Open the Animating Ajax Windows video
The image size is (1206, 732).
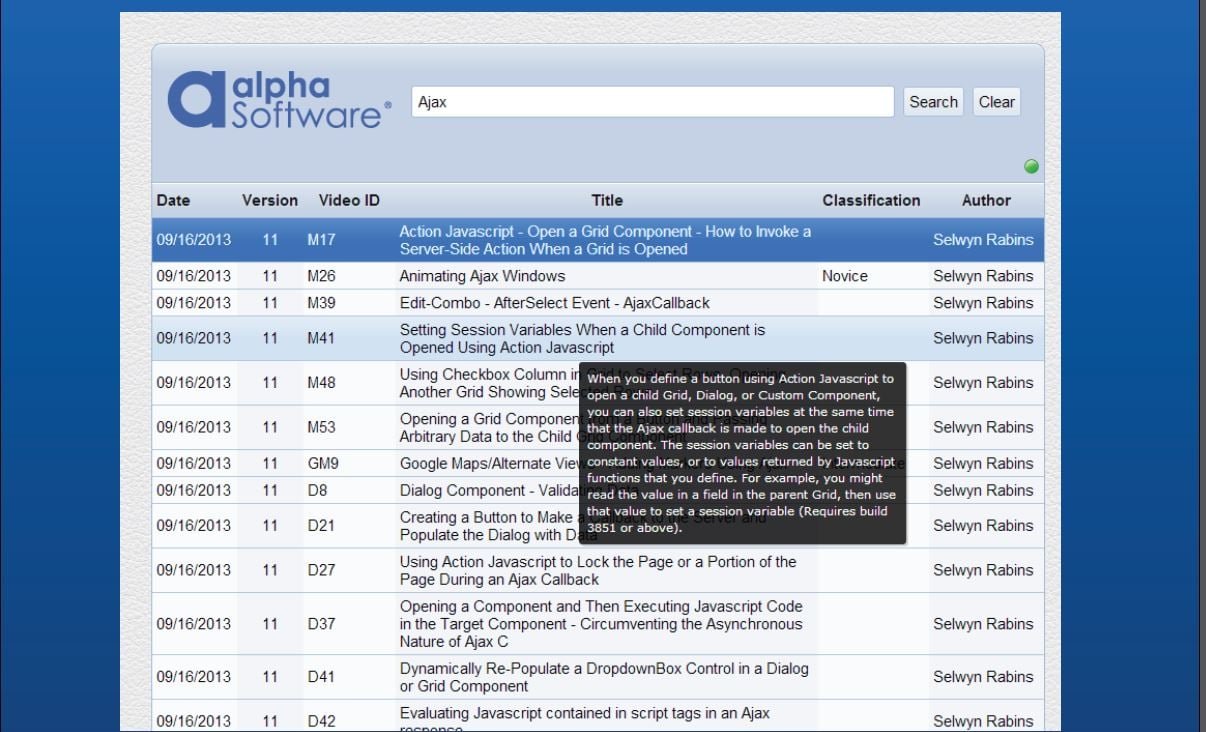point(482,276)
